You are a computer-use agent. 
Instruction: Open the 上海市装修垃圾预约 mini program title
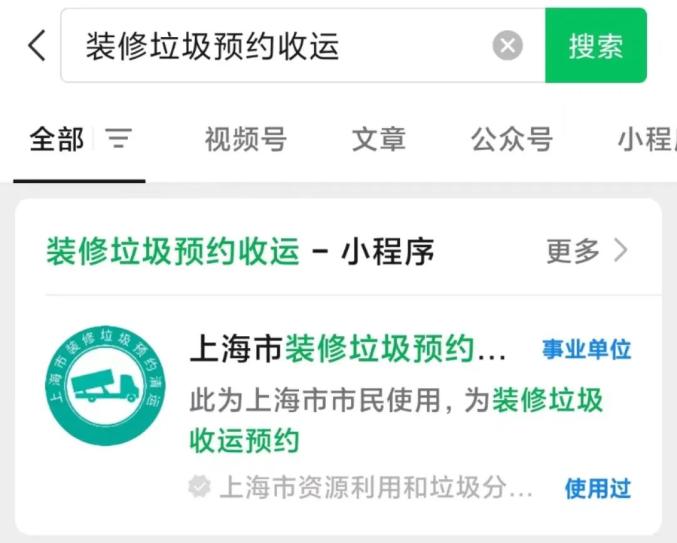pos(348,349)
